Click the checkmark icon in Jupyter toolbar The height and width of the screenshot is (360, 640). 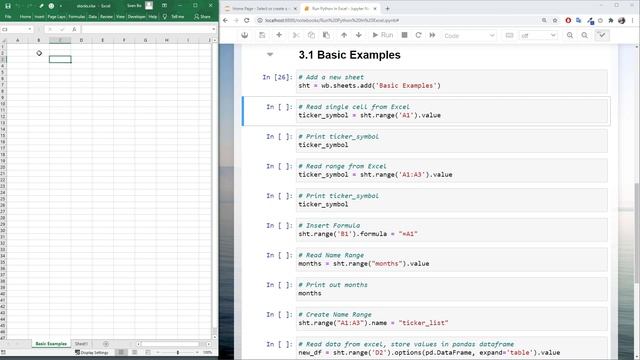click(x=602, y=36)
